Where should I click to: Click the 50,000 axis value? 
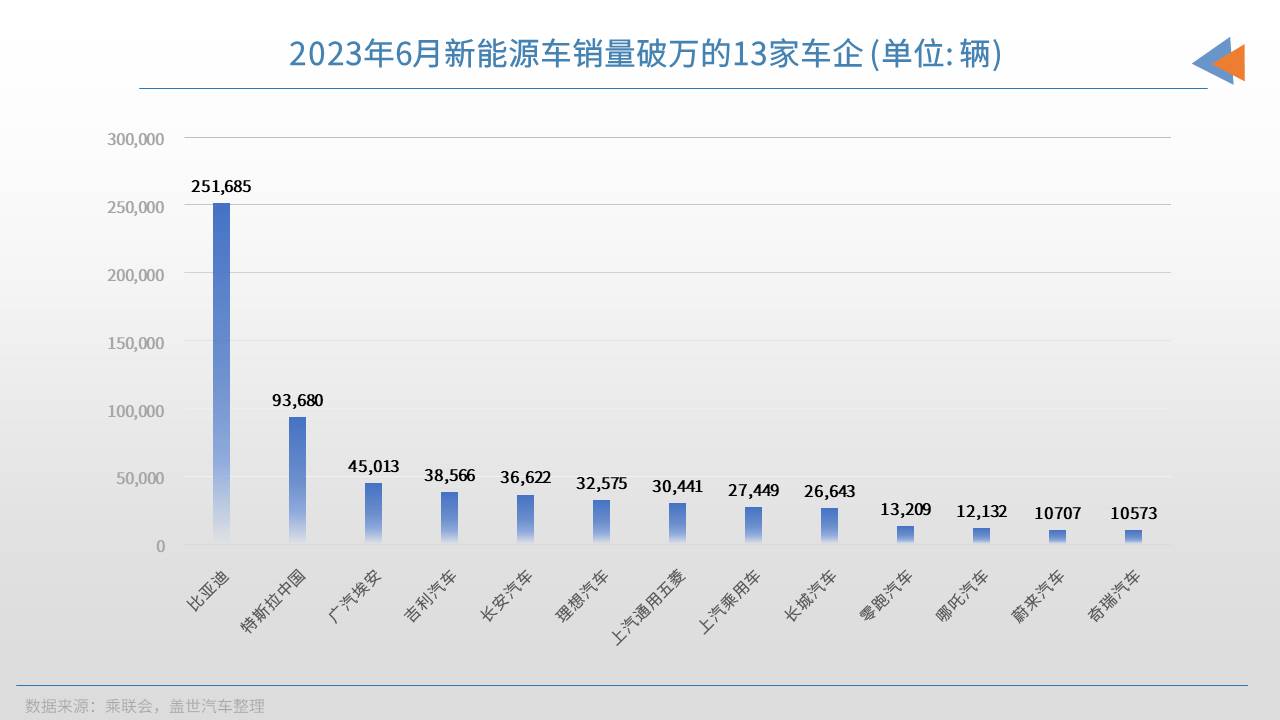point(140,478)
